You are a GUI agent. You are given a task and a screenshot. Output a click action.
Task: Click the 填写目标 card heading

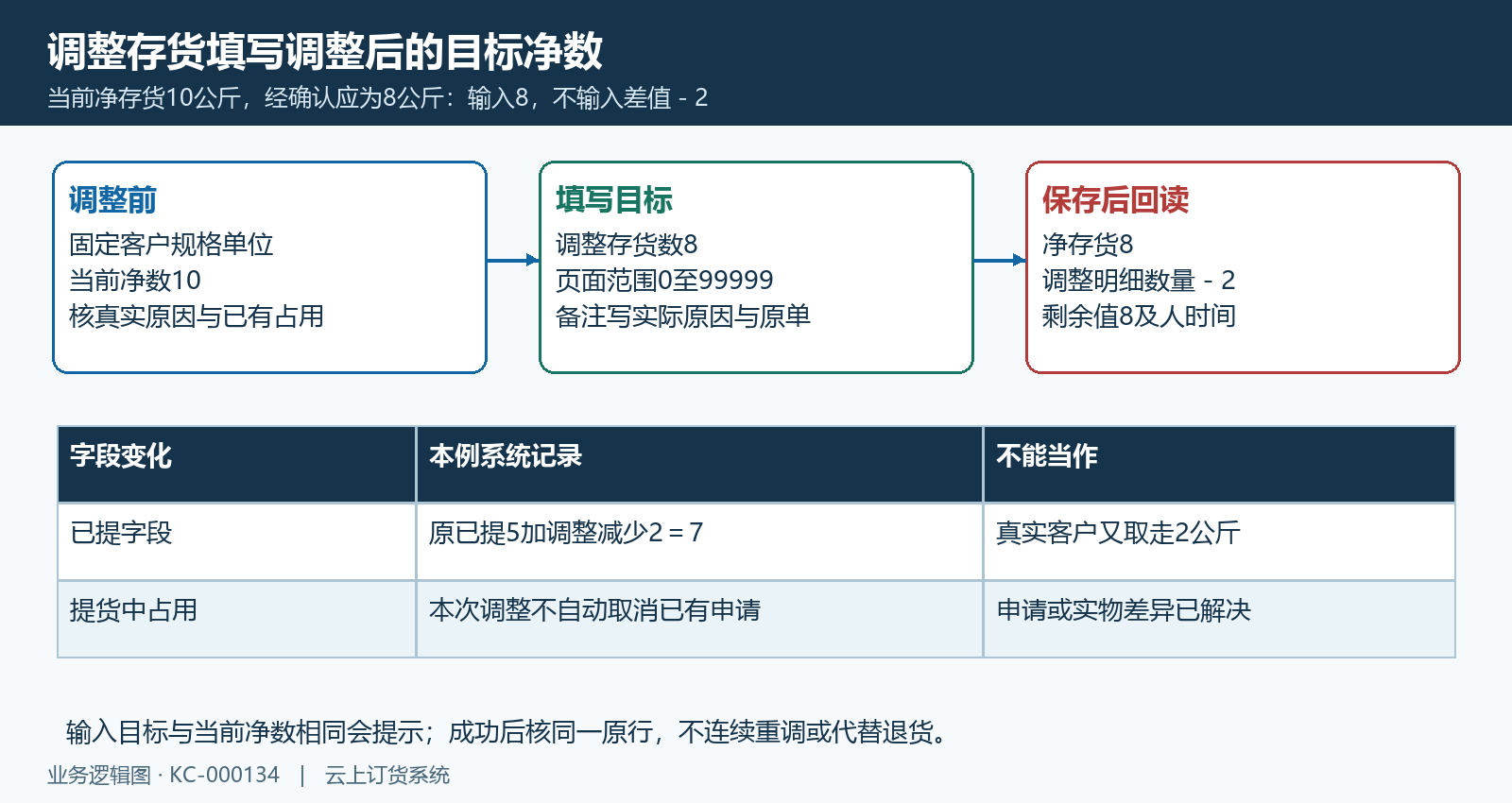pos(614,199)
